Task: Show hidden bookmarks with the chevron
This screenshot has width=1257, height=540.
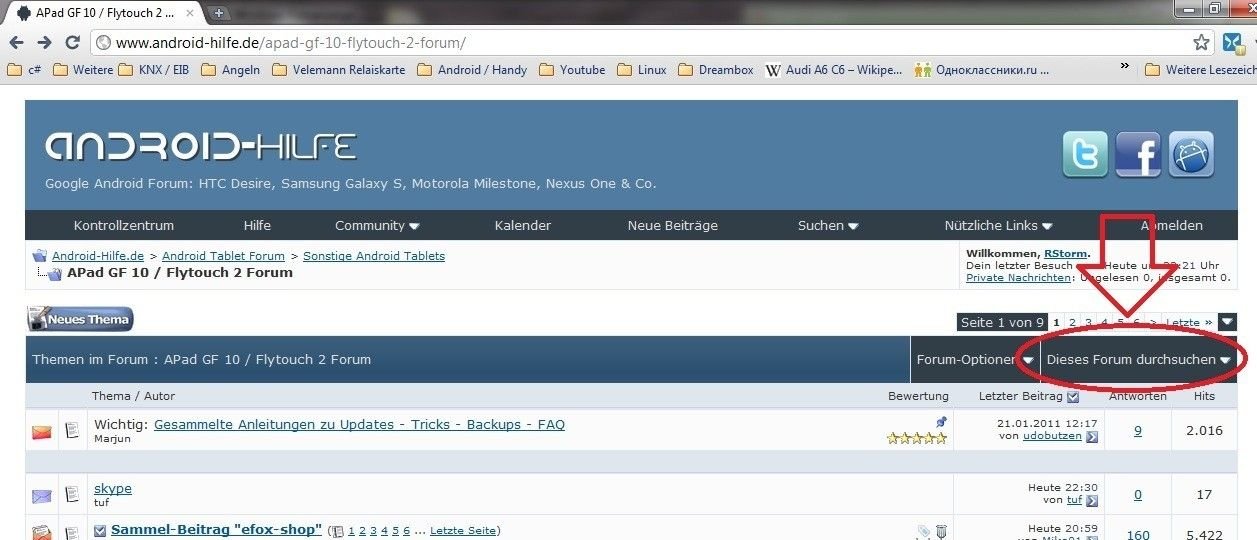Action: coord(1124,66)
